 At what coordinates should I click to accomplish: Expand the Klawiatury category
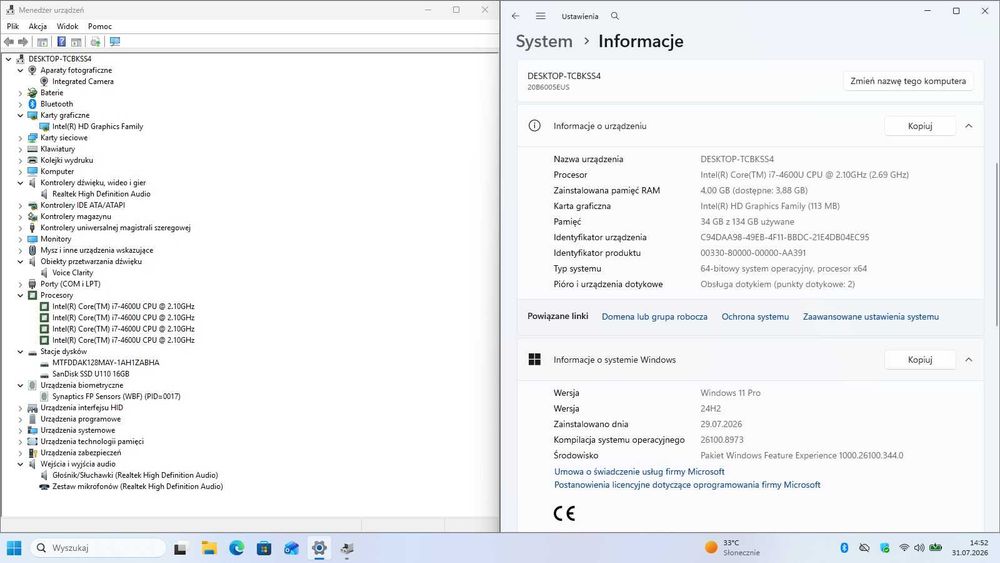(20, 149)
